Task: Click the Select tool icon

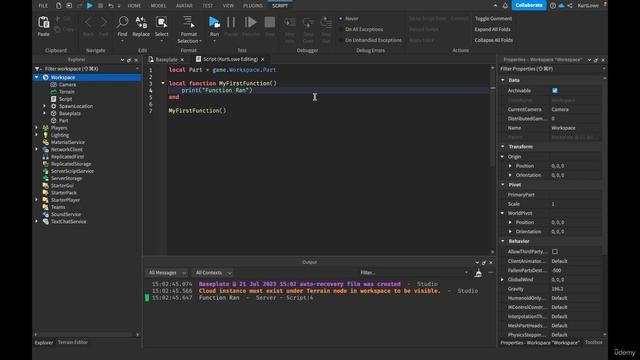Action: [162, 23]
